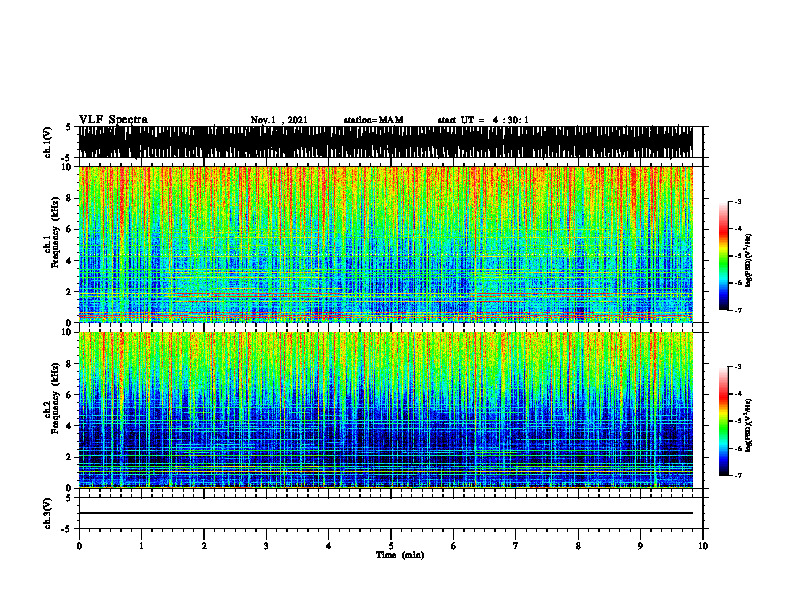This screenshot has height=612, width=792.
Task: Click tick label "5" on the Time axis
Action: (391, 546)
